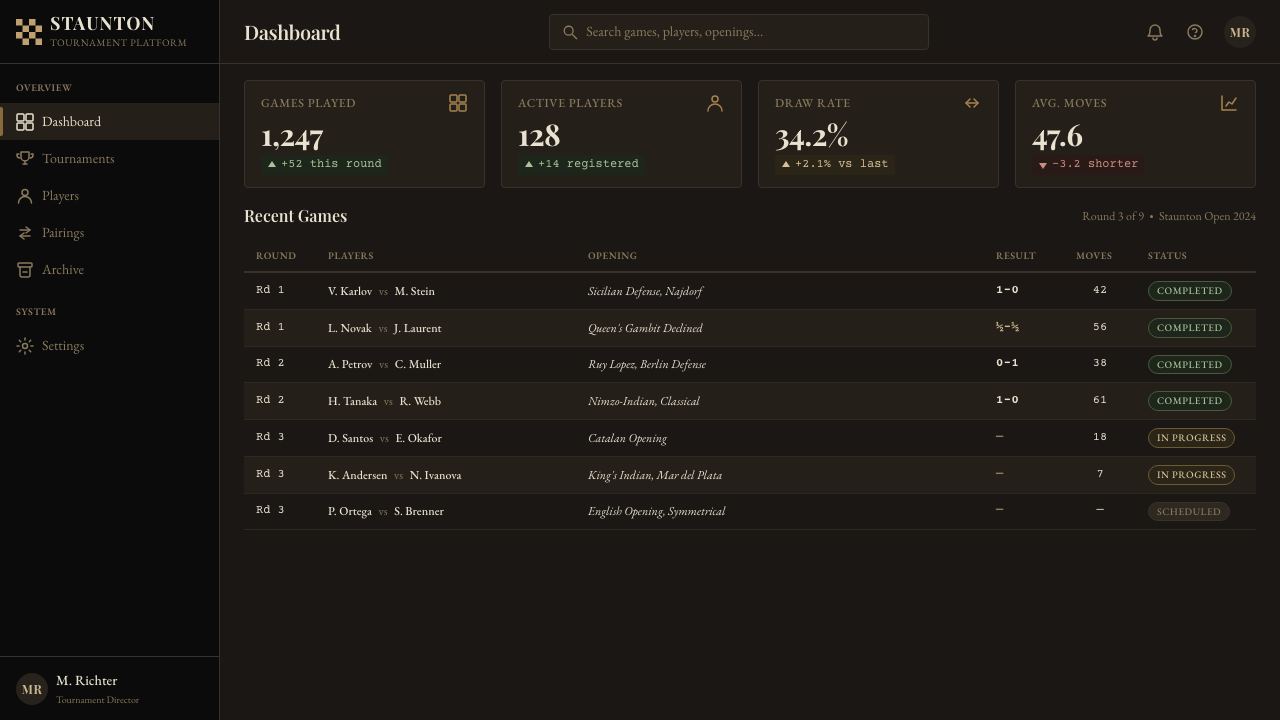Open the V. Karlov vs M. Stein game
1280x720 pixels.
tap(750, 291)
